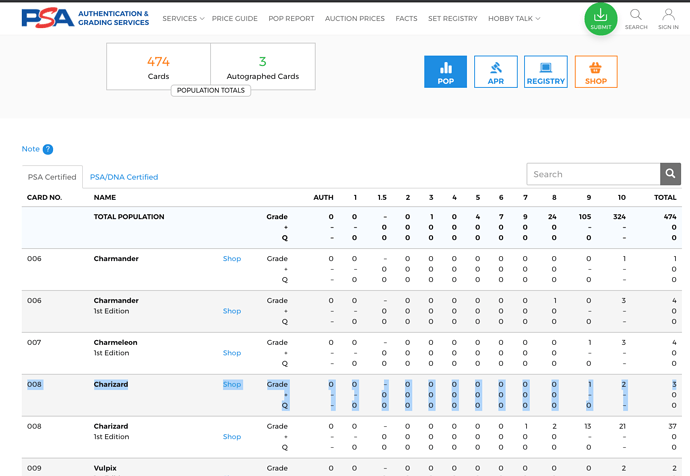Click the orange Shop basket button
Viewport: 690px width, 476px height.
tap(595, 72)
